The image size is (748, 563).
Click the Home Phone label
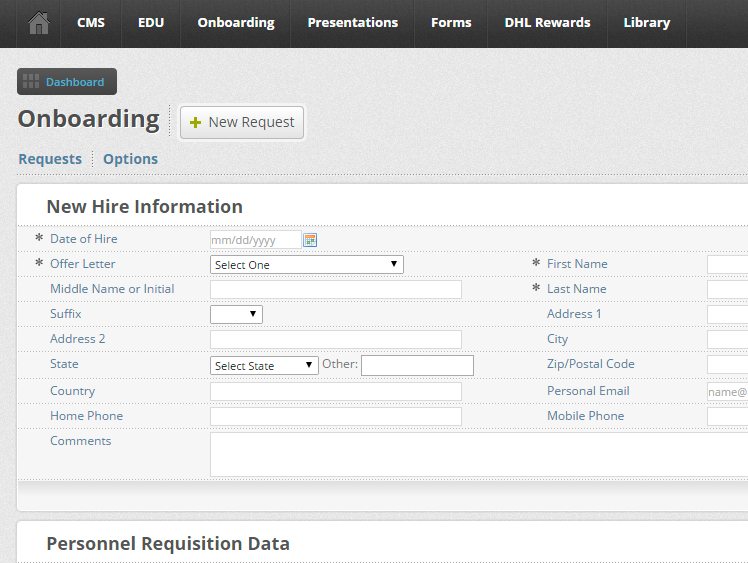pos(86,416)
